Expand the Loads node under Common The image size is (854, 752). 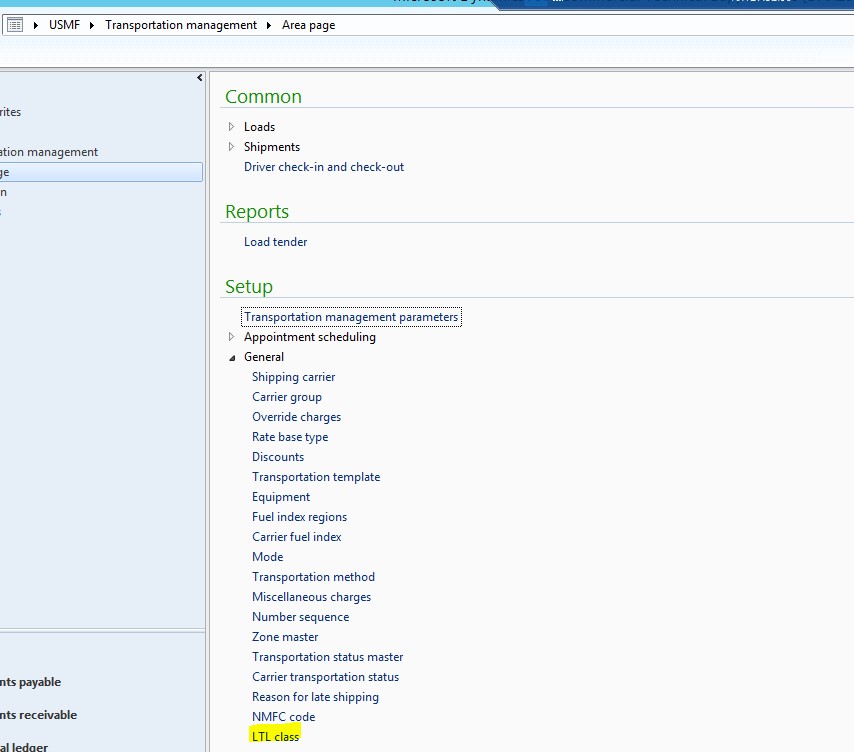coord(231,127)
